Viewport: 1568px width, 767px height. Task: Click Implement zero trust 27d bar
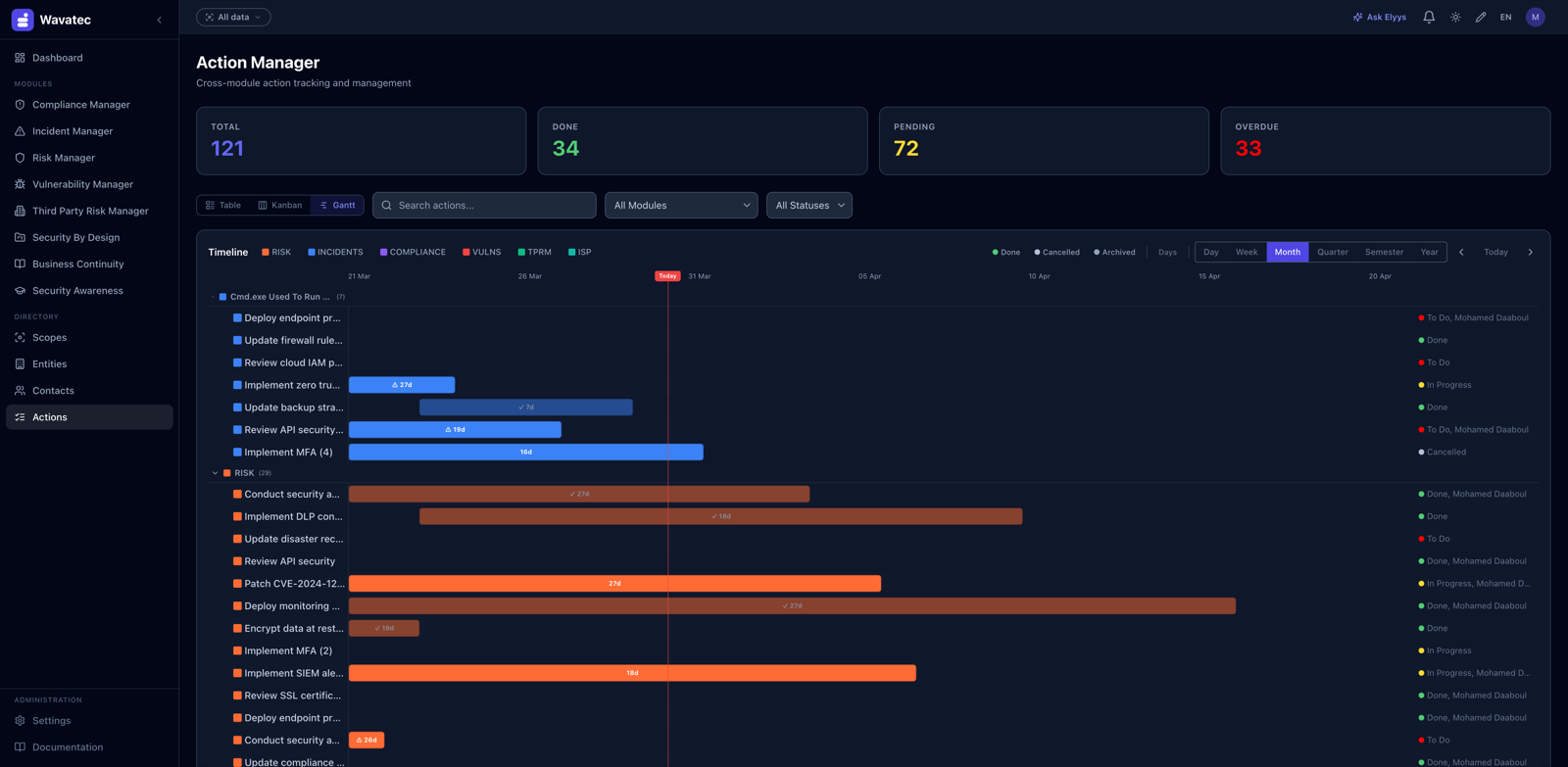click(x=402, y=385)
